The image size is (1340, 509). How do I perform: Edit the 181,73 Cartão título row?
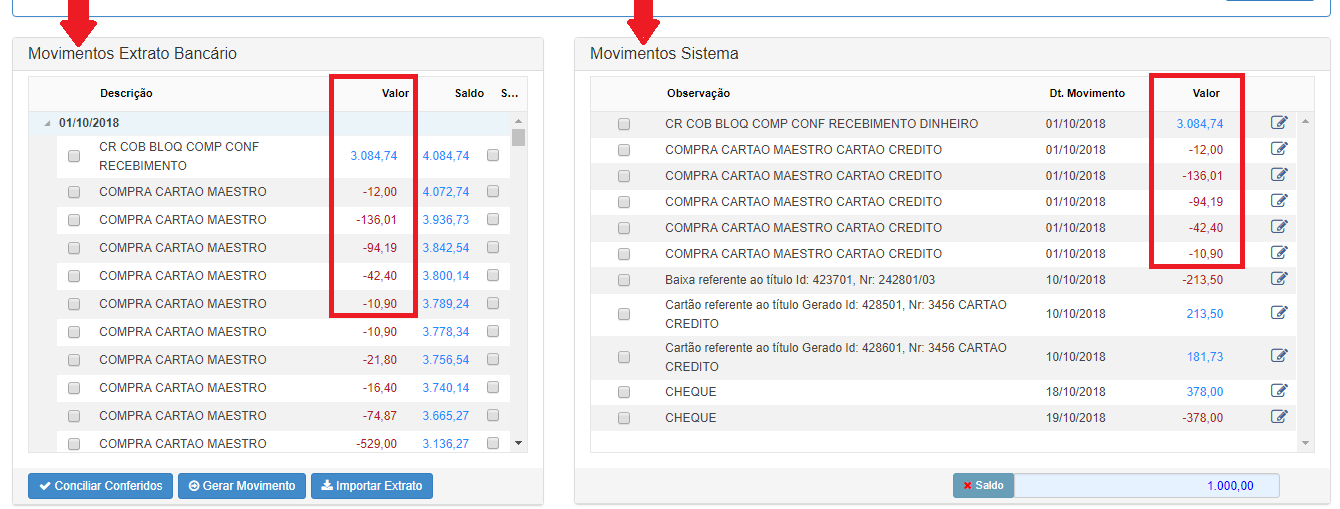click(1279, 356)
